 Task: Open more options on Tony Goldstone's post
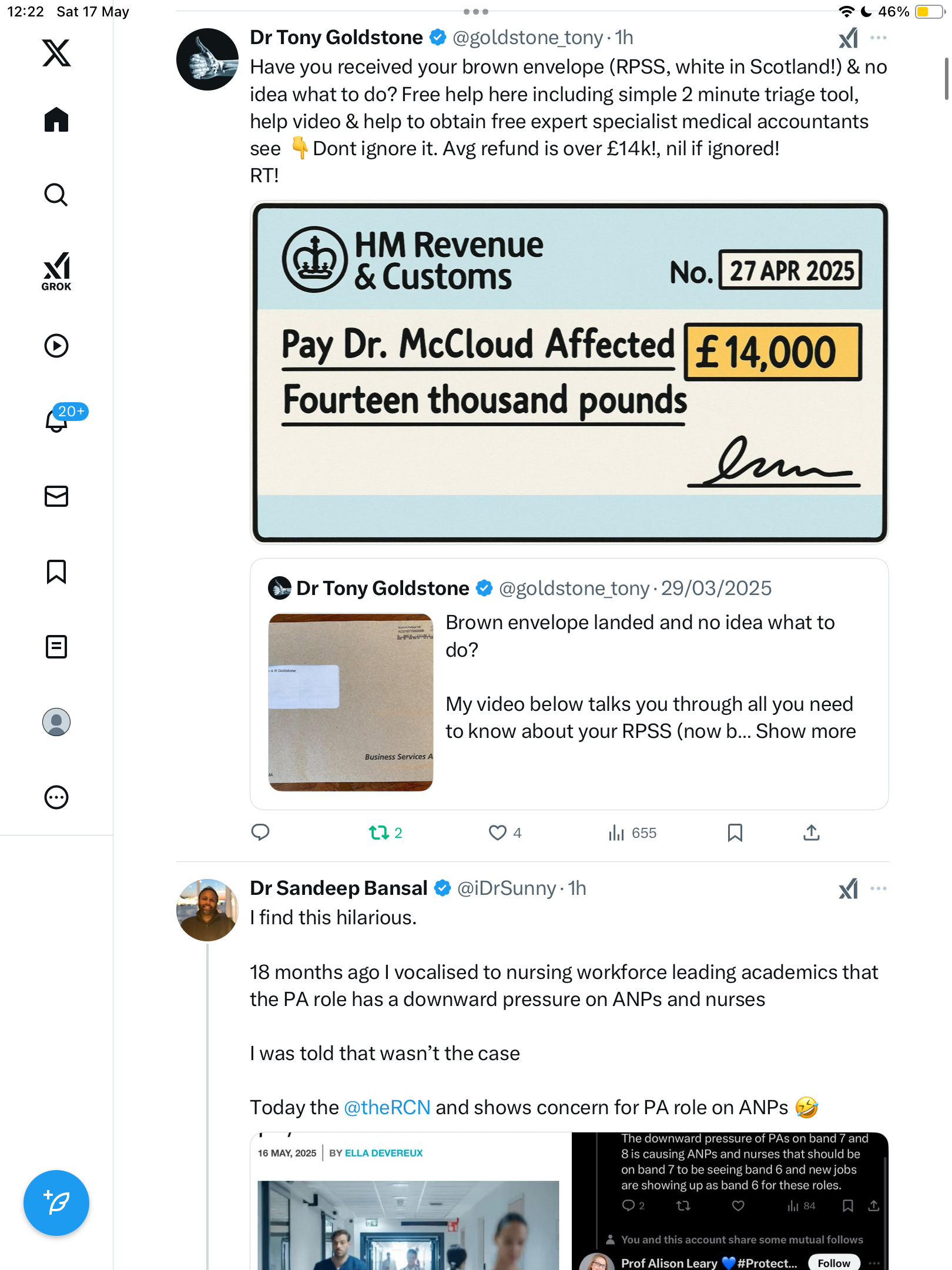point(879,38)
